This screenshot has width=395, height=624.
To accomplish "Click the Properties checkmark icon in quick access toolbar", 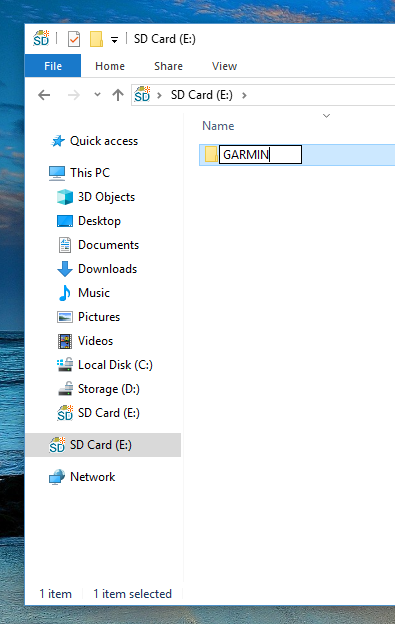I will (74, 39).
